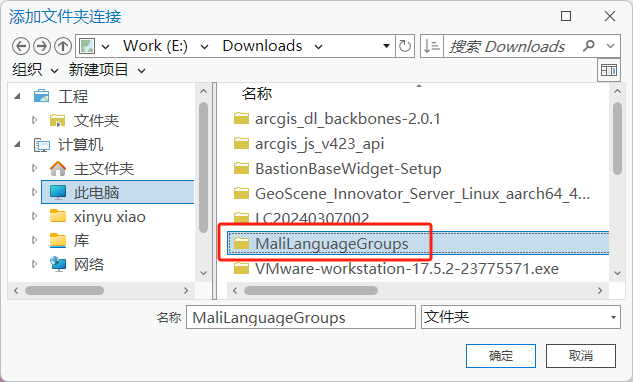The image size is (633, 382).
Task: Click the tree pane vertical scrollbar thumb
Action: [203, 167]
